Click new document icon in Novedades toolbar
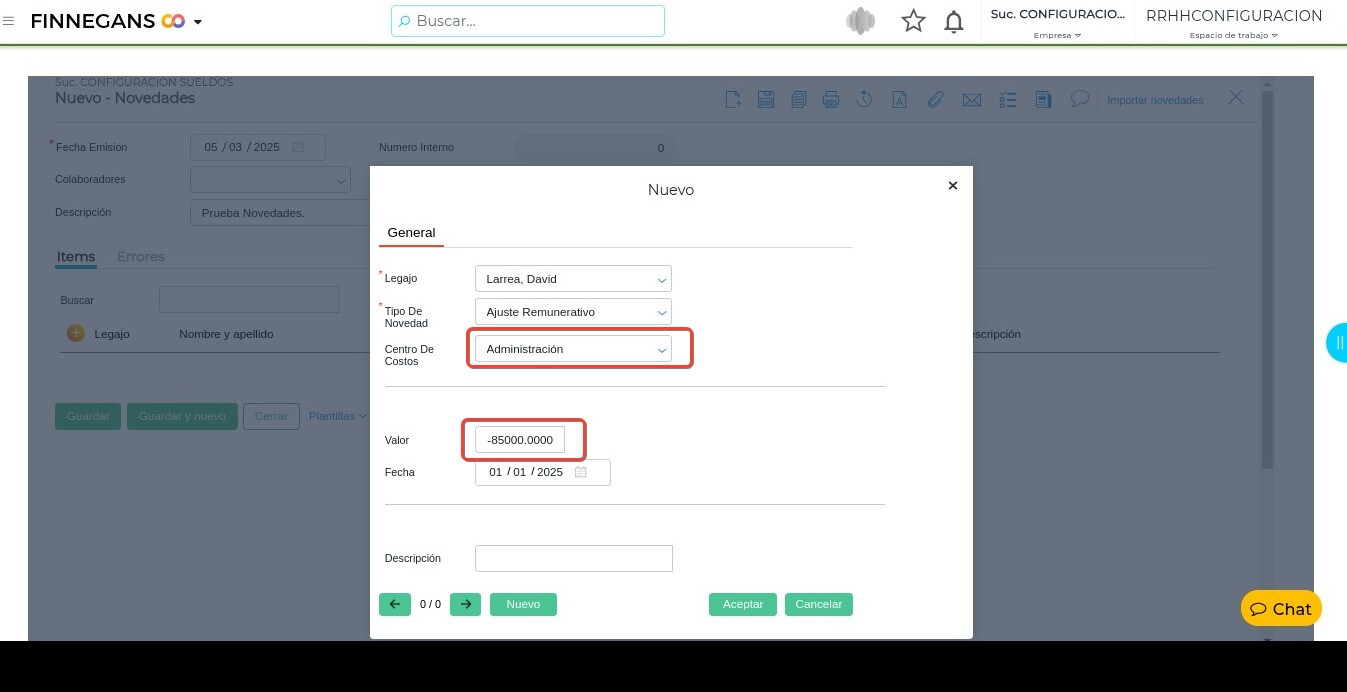 coord(733,99)
